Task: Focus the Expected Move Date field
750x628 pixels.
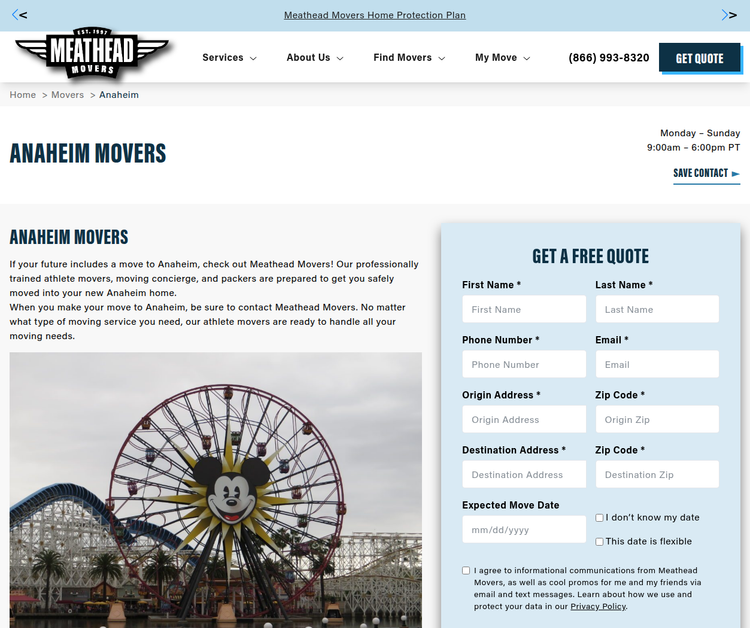Action: [524, 529]
